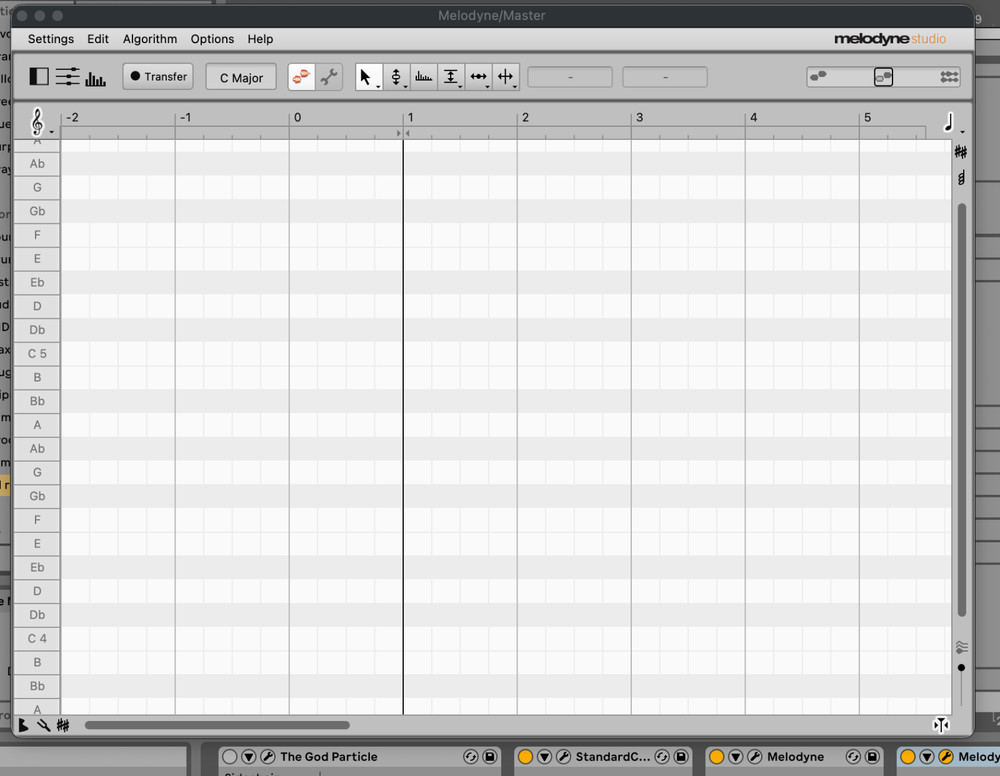
Task: Open the Algorithm menu
Action: point(150,39)
